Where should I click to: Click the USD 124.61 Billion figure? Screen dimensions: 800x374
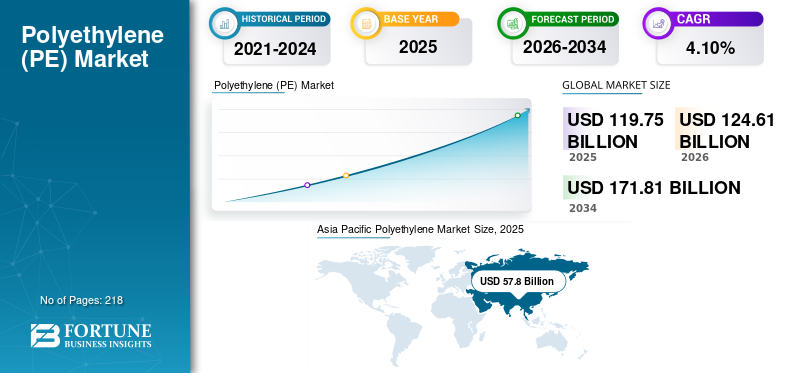(x=727, y=131)
